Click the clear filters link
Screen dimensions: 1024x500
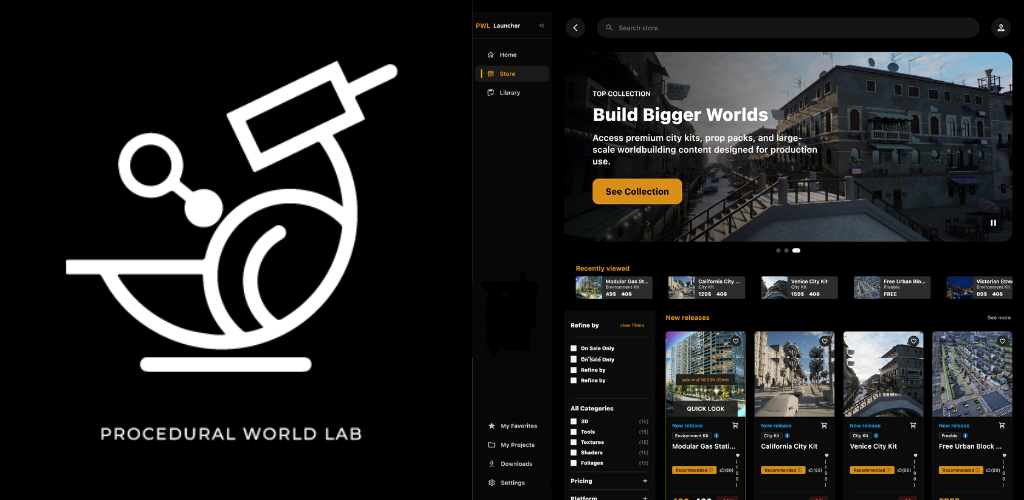click(632, 325)
